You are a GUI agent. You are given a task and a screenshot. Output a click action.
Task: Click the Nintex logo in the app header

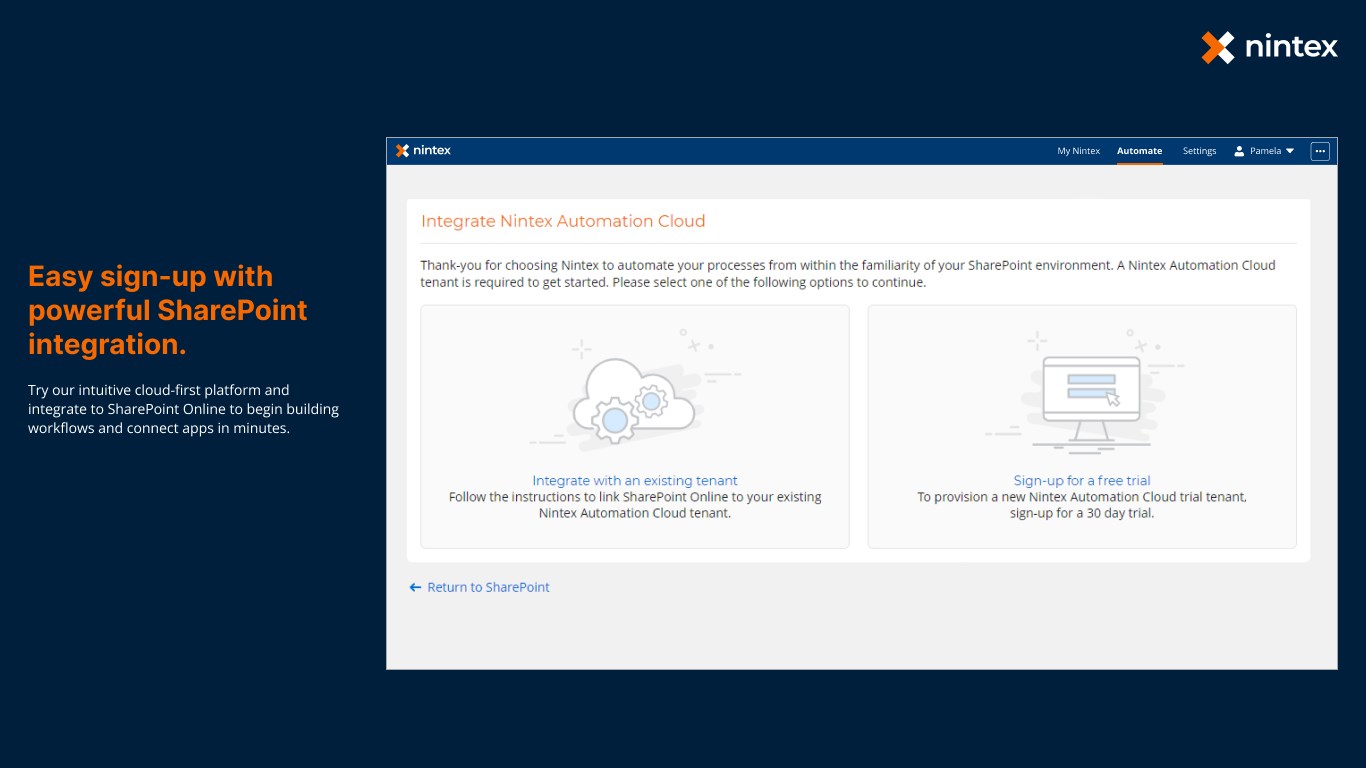click(x=423, y=151)
